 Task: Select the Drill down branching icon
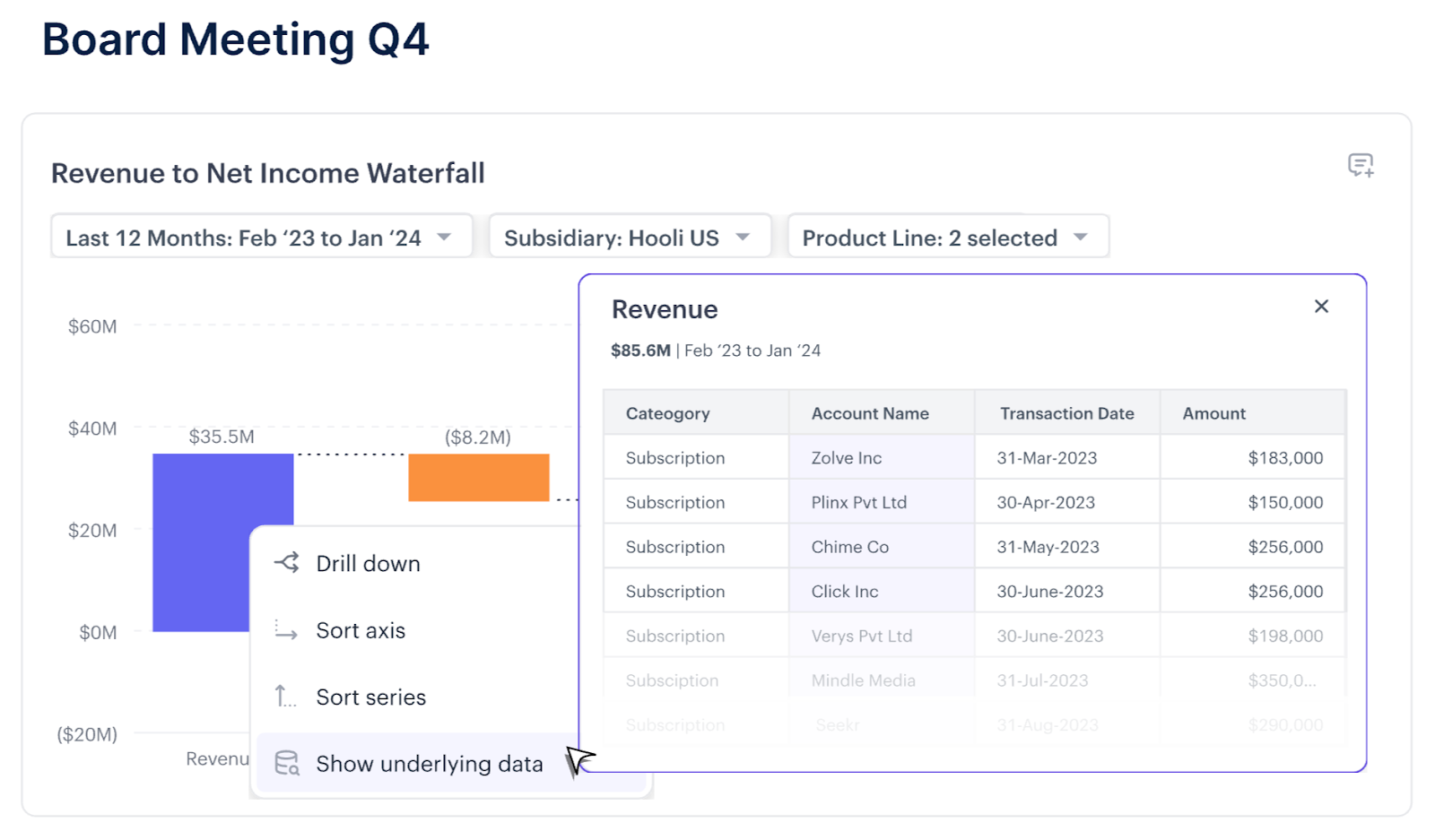286,563
